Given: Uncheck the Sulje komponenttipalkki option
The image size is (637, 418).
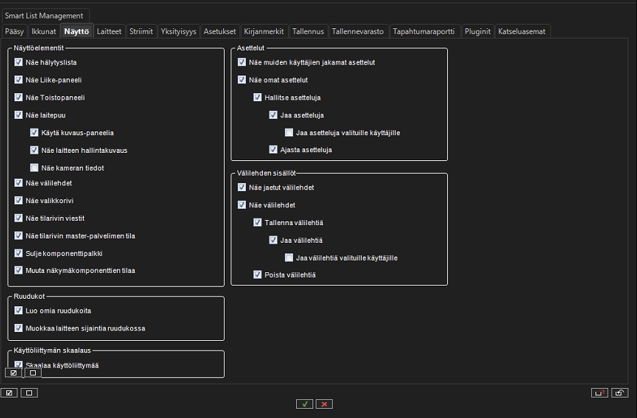Looking at the screenshot, I should (18, 253).
